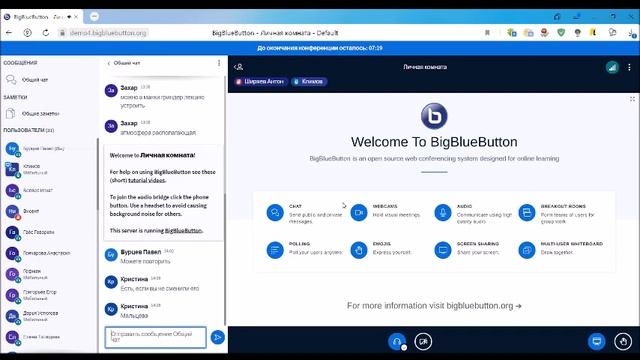Click the Клюков talking indicator badge
The image size is (640, 360).
coord(309,82)
